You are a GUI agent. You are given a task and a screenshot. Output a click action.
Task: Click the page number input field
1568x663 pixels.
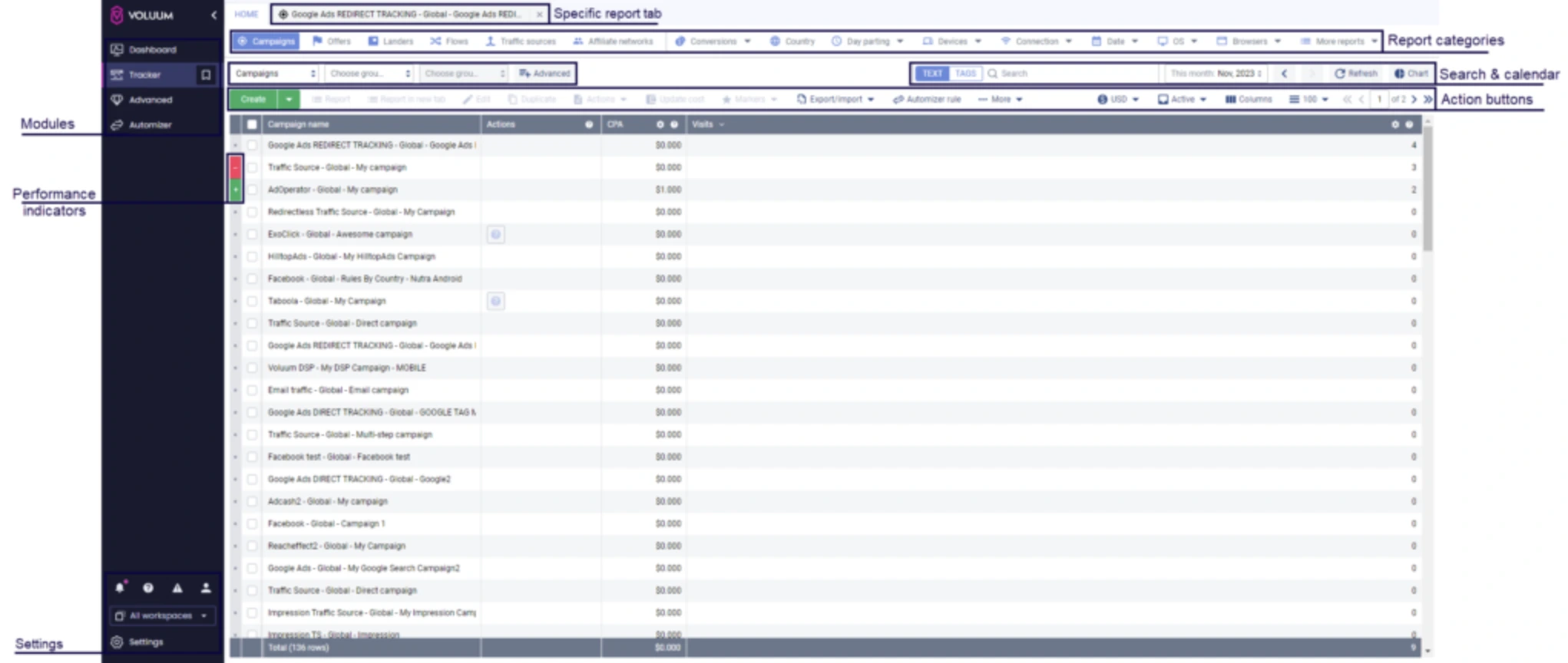[1380, 100]
